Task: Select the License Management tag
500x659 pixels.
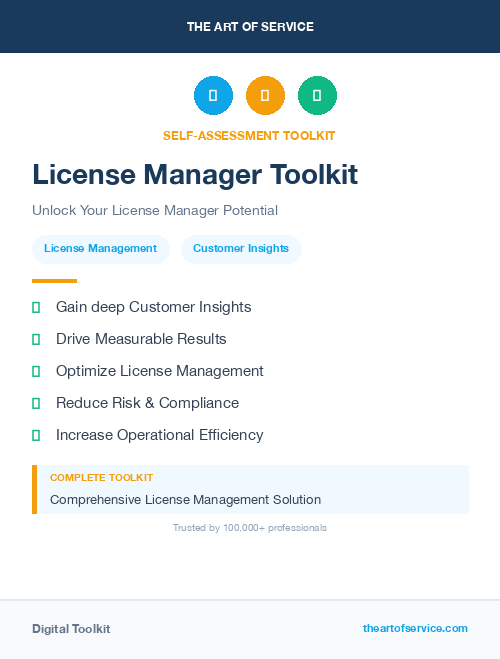Action: (101, 249)
